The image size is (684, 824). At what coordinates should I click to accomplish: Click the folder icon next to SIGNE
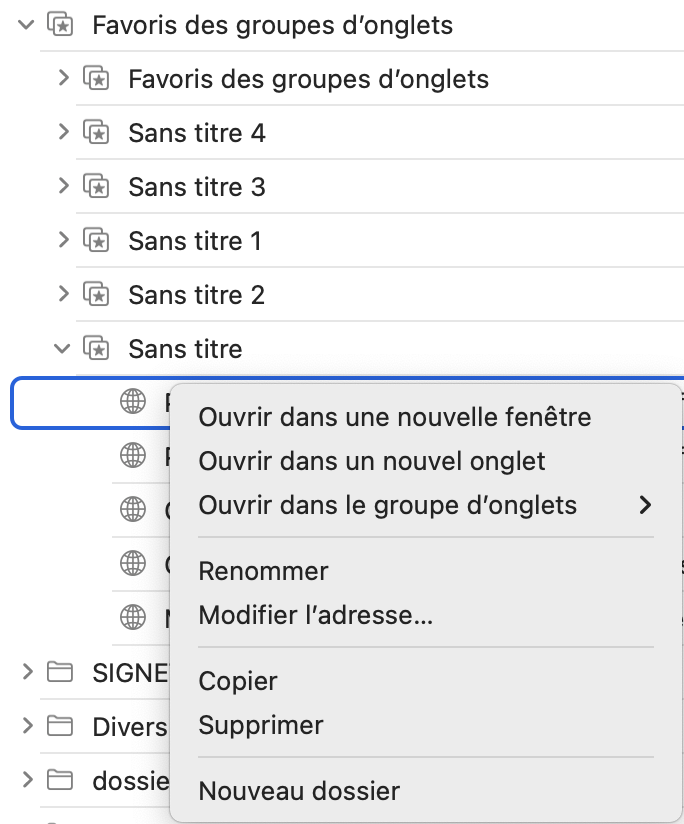click(60, 673)
